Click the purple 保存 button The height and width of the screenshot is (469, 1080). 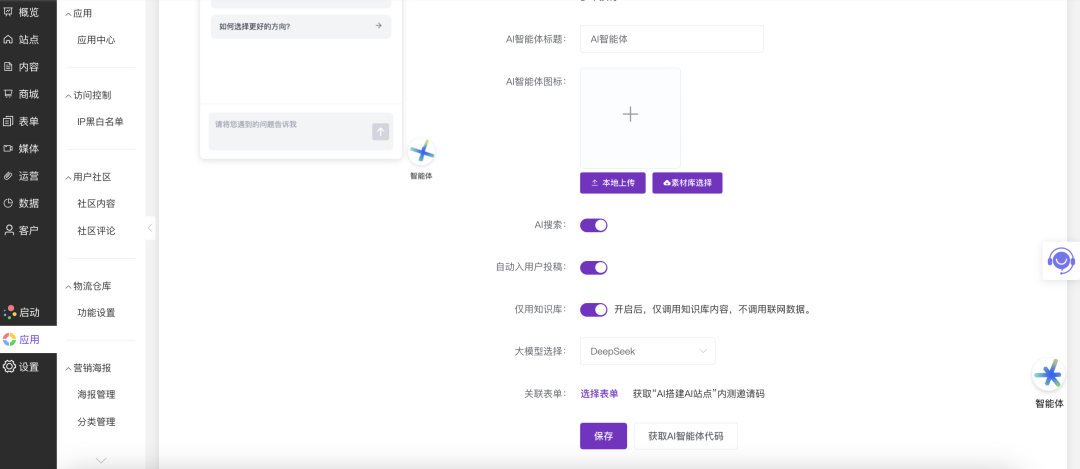point(603,436)
